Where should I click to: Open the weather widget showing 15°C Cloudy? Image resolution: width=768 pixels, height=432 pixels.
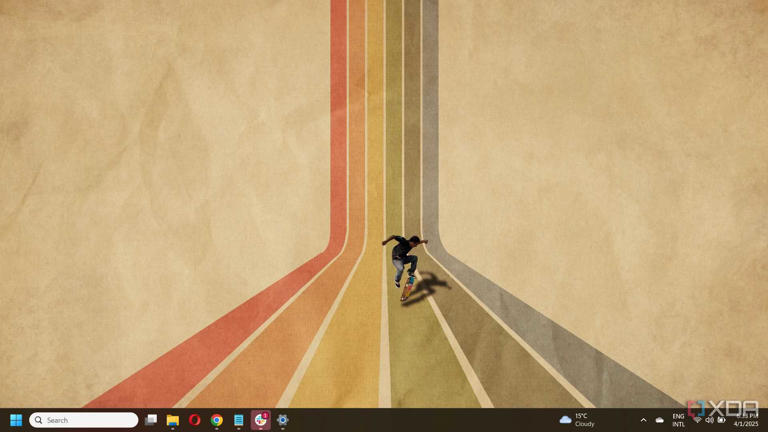click(578, 420)
